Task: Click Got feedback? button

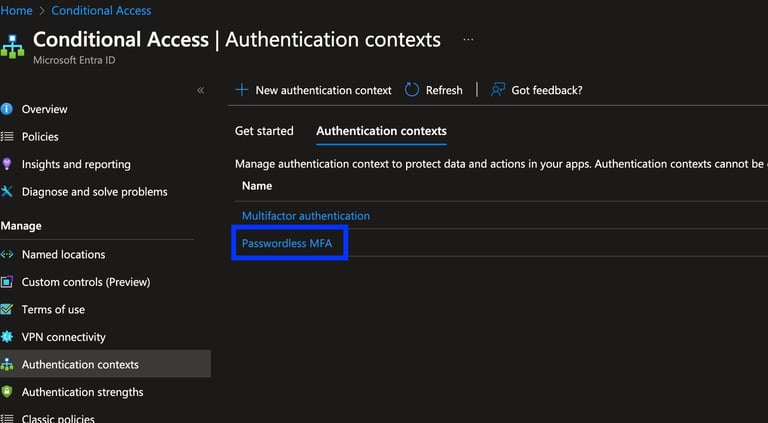Action: (x=536, y=90)
